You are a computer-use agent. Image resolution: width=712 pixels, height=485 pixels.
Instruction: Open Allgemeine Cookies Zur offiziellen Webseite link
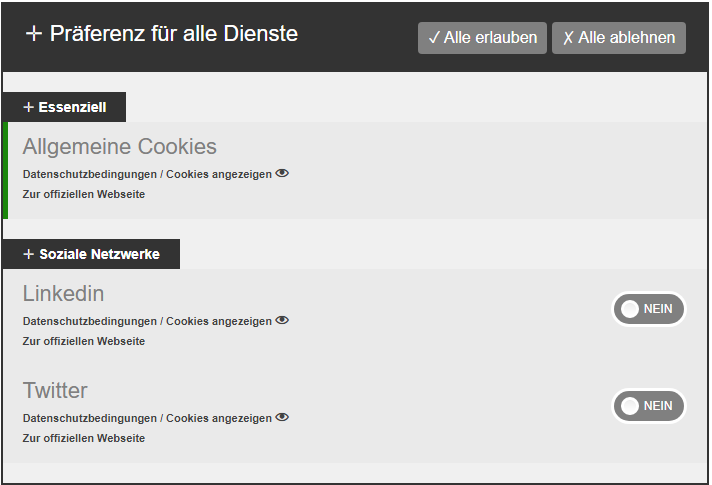(x=84, y=194)
